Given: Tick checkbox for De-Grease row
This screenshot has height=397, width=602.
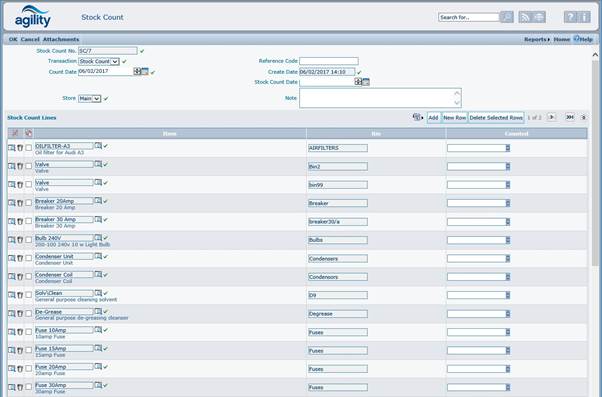Looking at the screenshot, I should [x=28, y=313].
